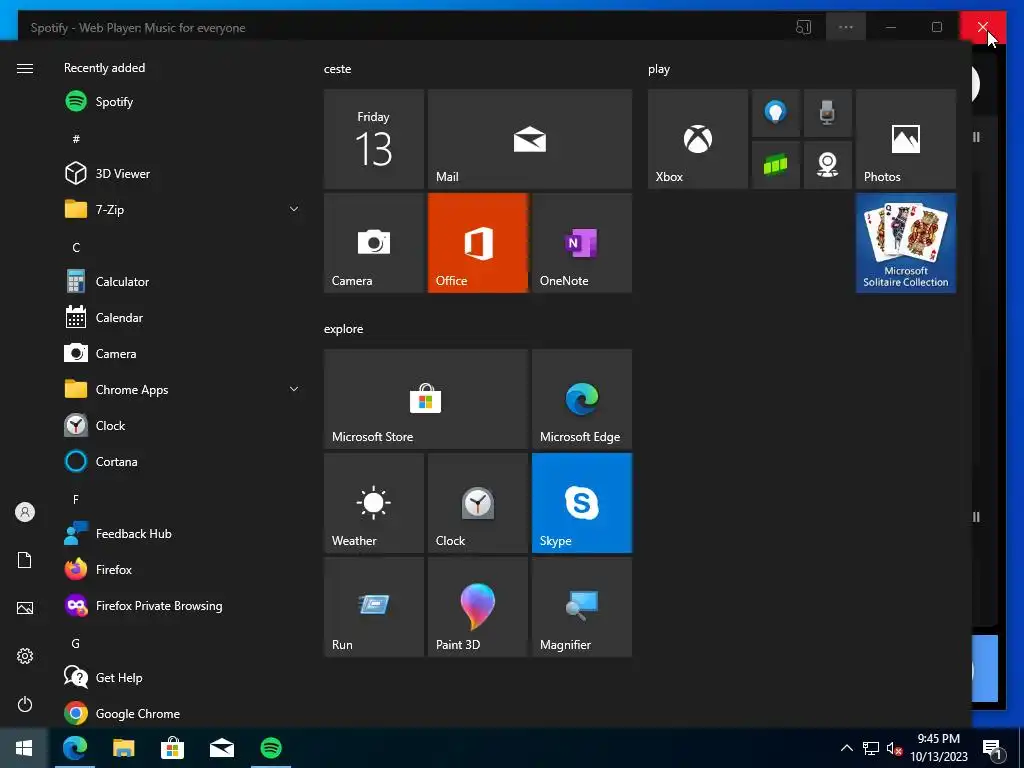Viewport: 1024px width, 768px height.
Task: Open the Xbox tile
Action: pos(697,139)
